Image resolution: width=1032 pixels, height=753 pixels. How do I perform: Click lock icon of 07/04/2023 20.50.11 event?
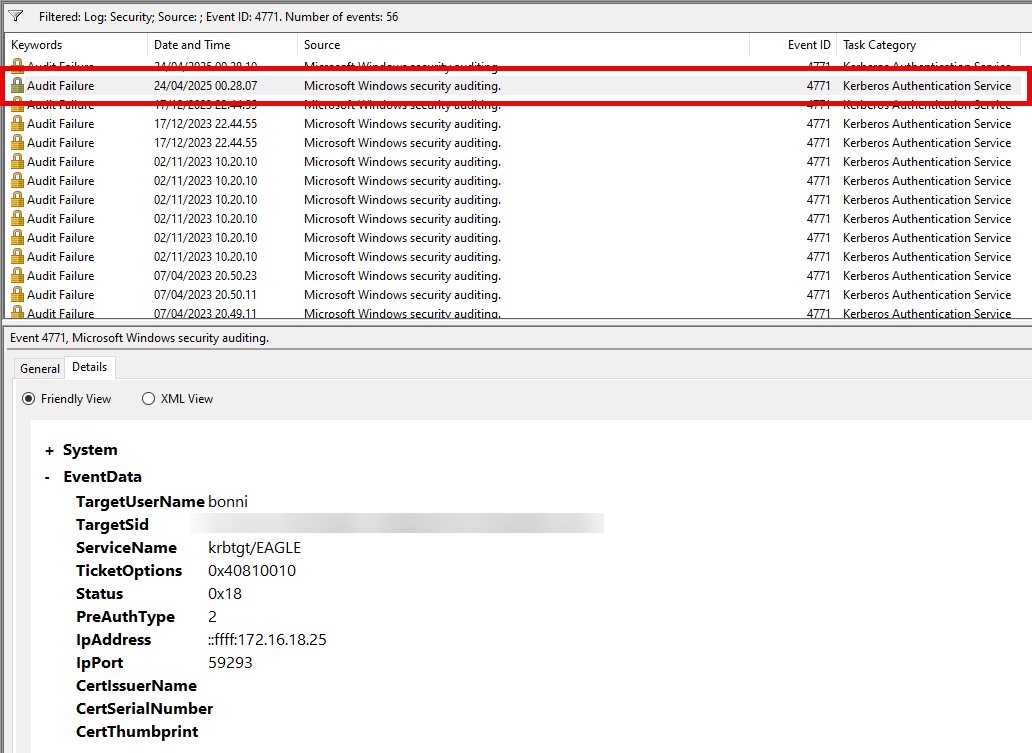pos(17,295)
